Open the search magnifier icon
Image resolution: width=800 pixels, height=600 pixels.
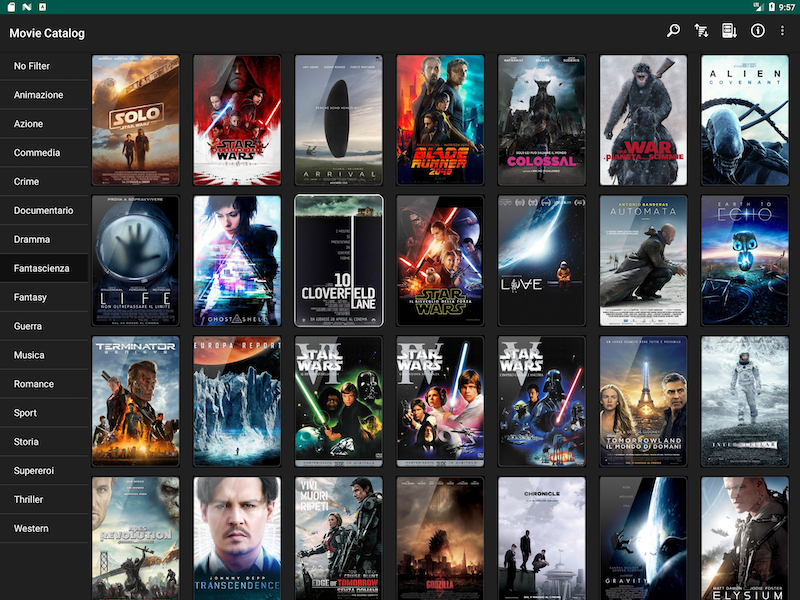tap(673, 31)
